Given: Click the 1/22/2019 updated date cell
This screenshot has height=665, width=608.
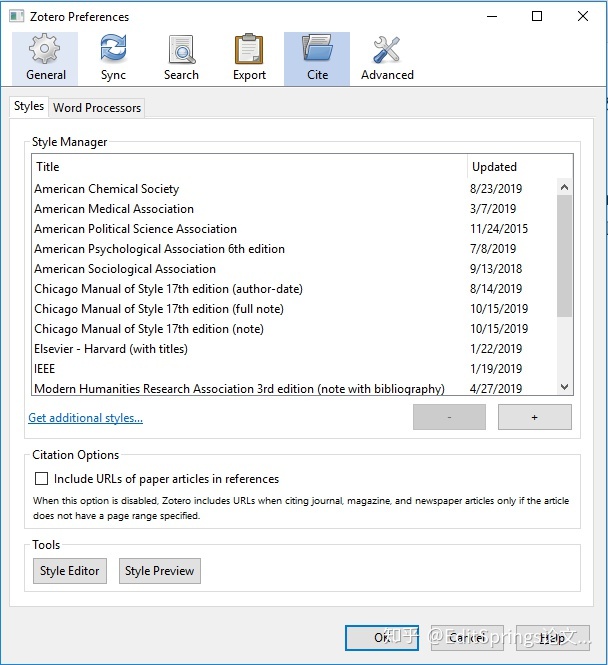Looking at the screenshot, I should point(496,349).
